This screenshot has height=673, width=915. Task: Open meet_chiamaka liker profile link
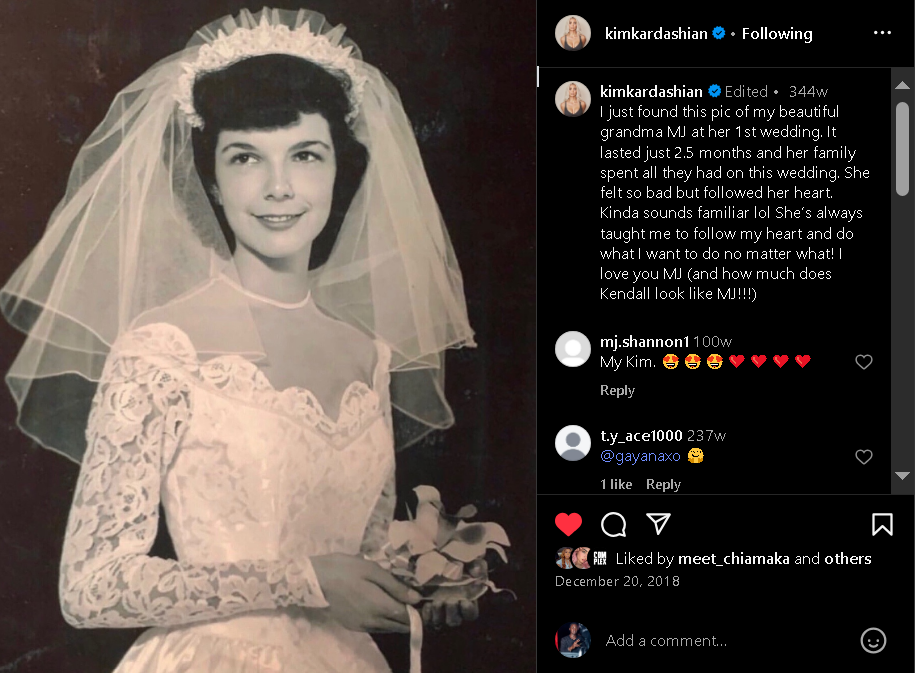point(733,559)
